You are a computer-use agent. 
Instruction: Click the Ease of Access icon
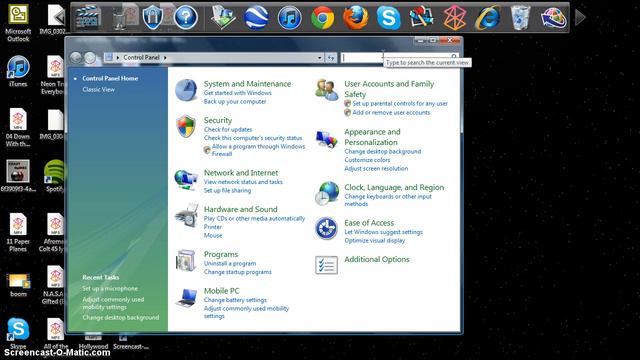[x=326, y=229]
